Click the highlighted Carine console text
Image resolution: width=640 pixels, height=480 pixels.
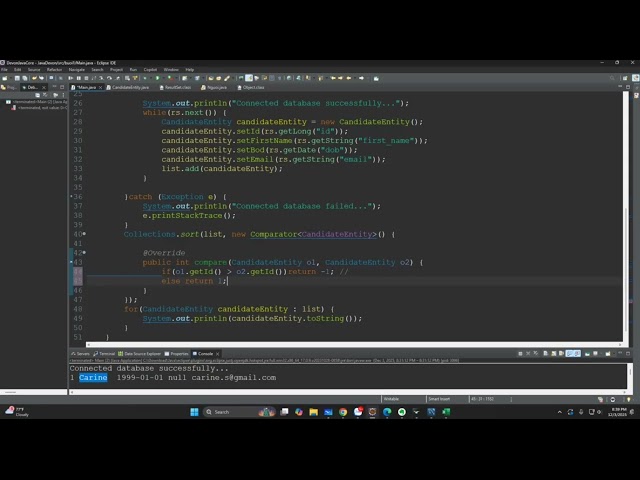click(93, 378)
